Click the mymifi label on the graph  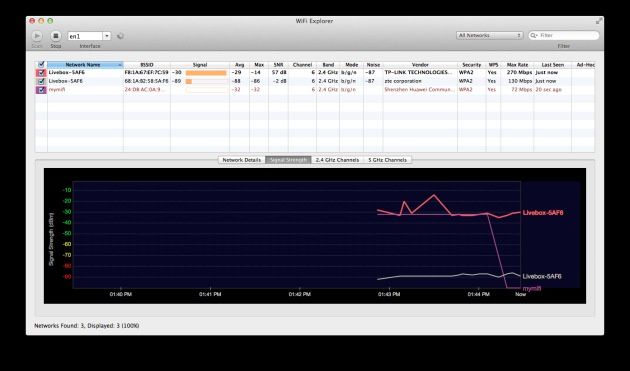(532, 289)
